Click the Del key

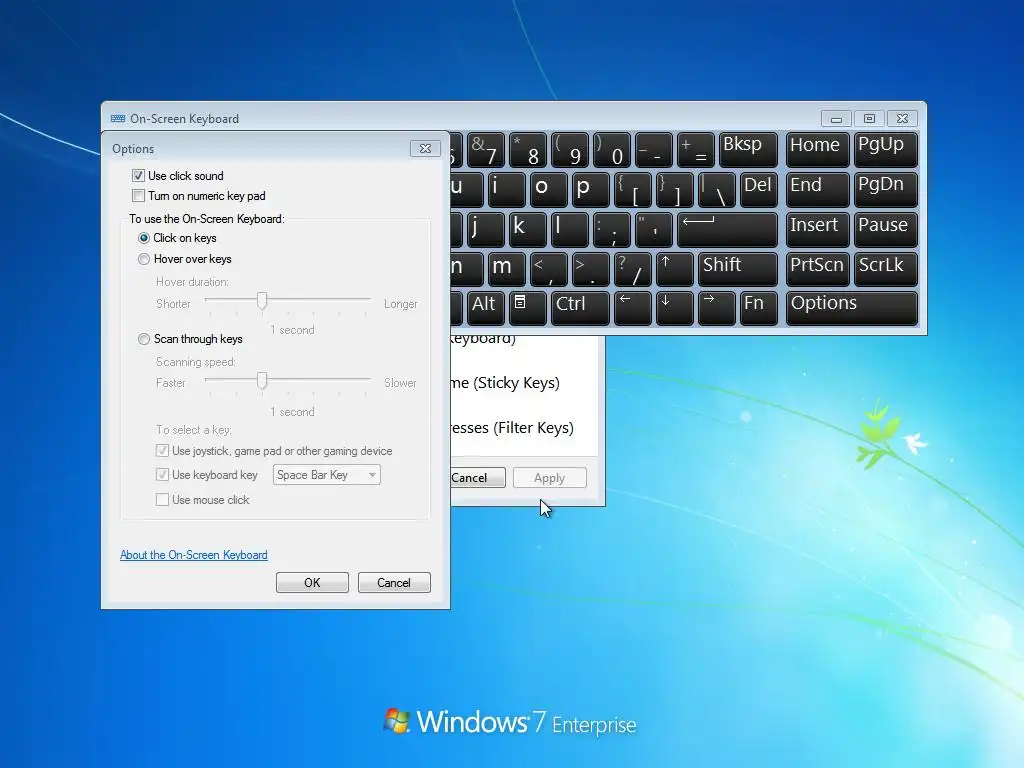[x=759, y=189]
